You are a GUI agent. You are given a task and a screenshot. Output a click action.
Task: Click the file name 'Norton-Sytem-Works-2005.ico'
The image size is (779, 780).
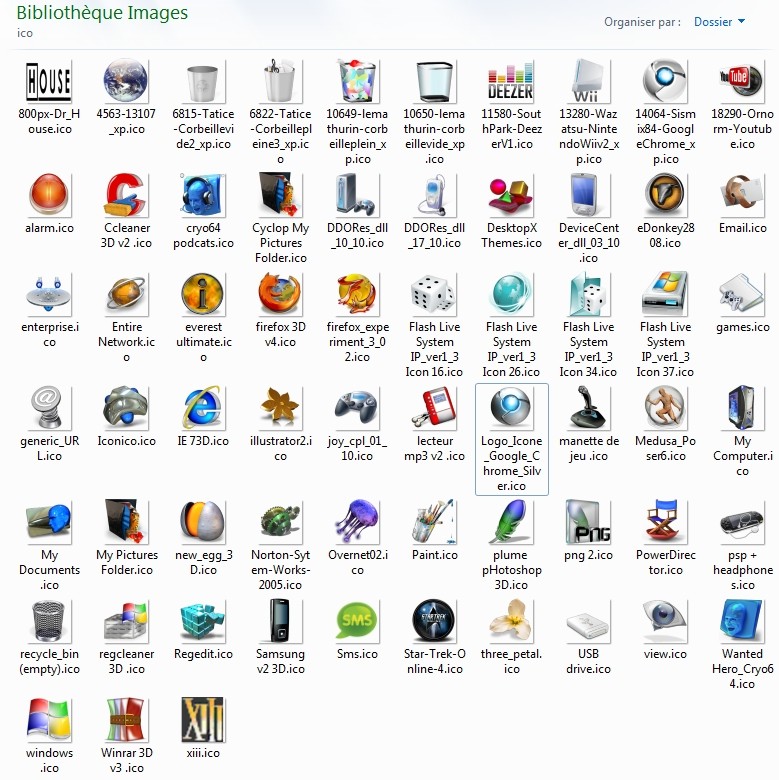coord(280,570)
